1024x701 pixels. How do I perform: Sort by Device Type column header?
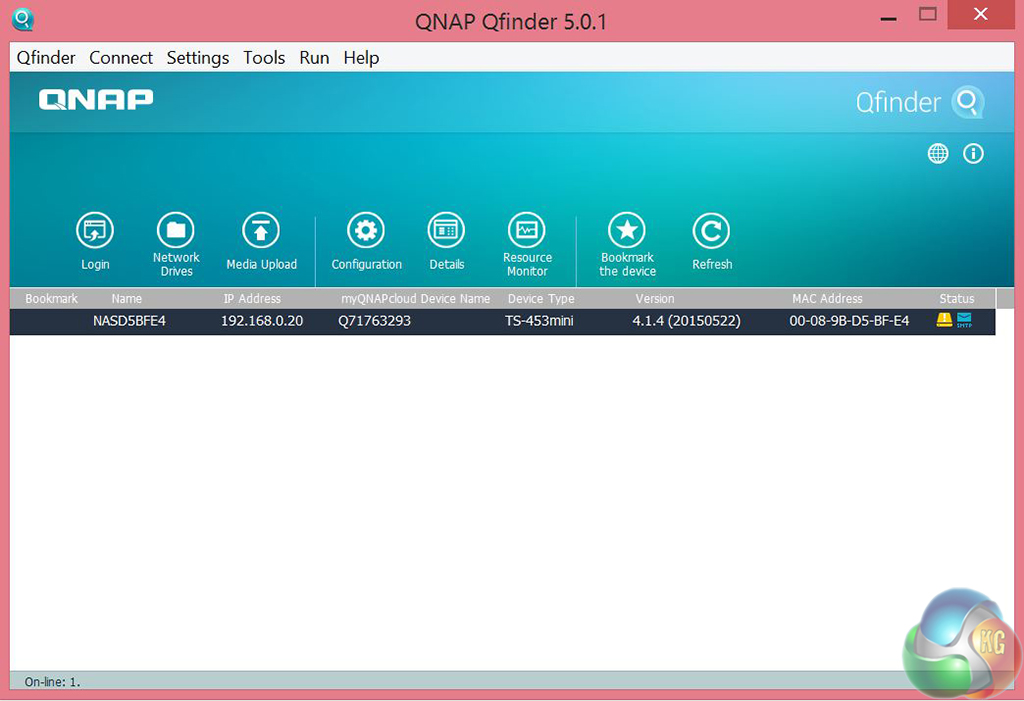pos(541,299)
